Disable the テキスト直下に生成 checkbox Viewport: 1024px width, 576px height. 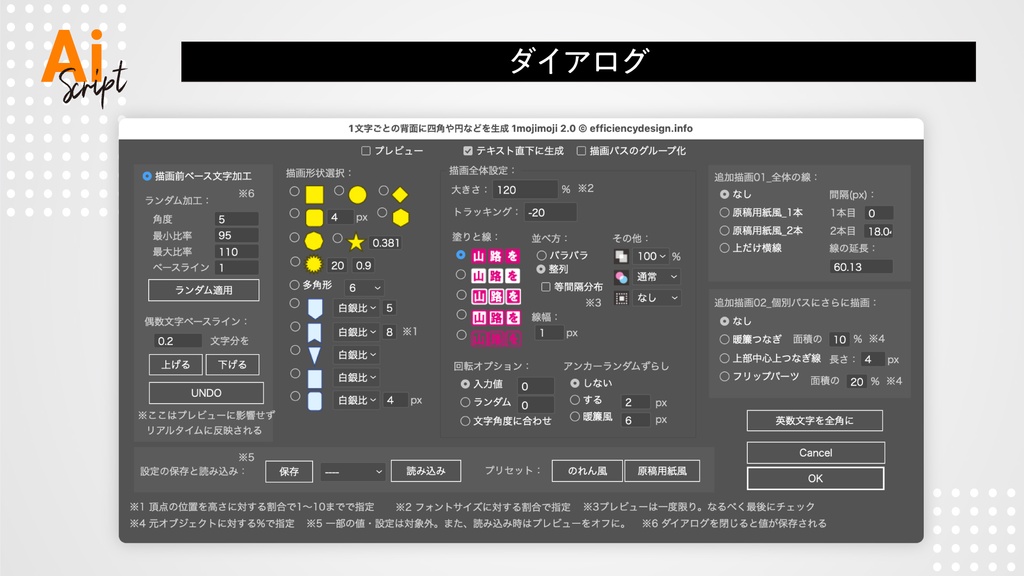[467, 151]
